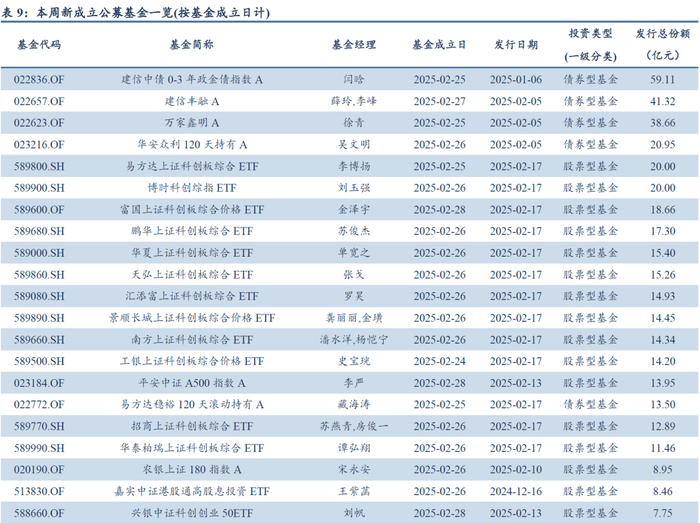Click the table title 表9 heading

(135, 12)
